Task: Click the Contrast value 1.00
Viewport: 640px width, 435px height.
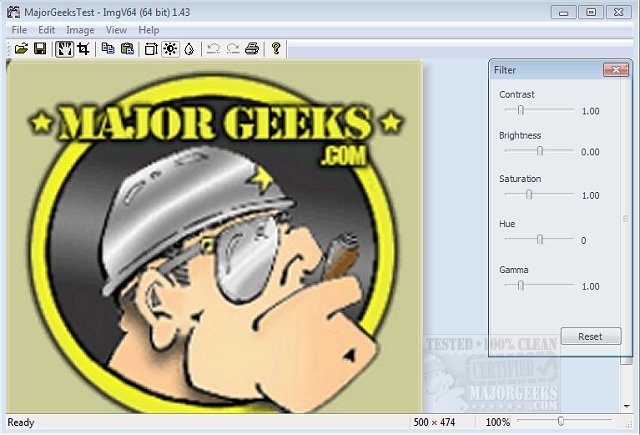Action: pos(591,111)
